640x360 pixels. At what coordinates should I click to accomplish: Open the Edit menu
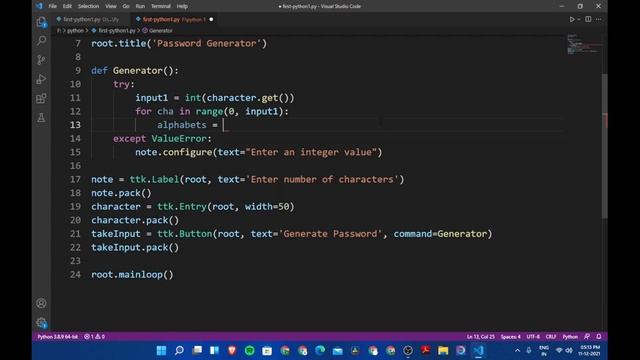[x=67, y=6]
